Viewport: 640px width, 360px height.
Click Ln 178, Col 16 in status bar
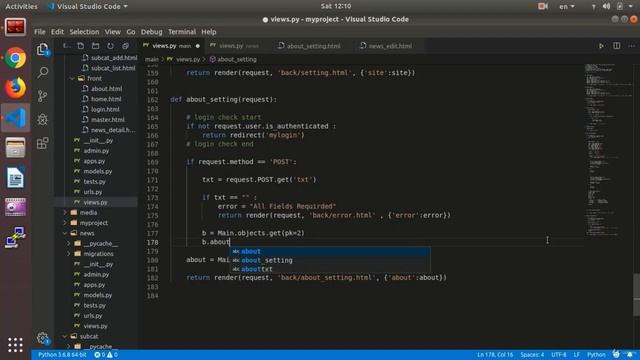[x=495, y=355]
